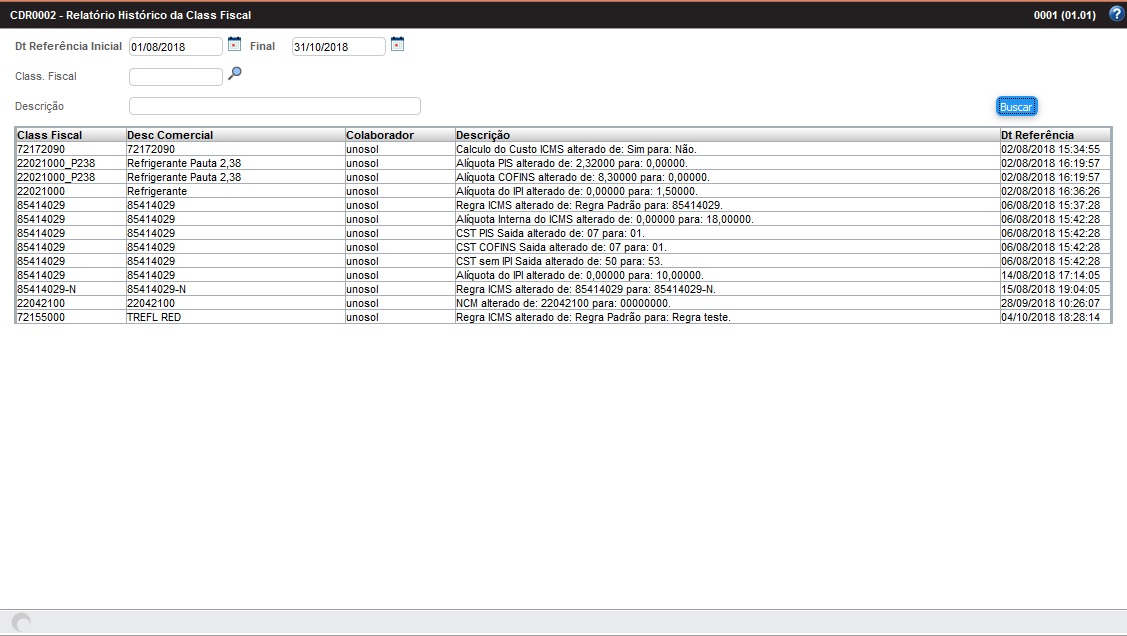Select the TREFL RED row
1127x636 pixels.
pyautogui.click(x=300, y=317)
